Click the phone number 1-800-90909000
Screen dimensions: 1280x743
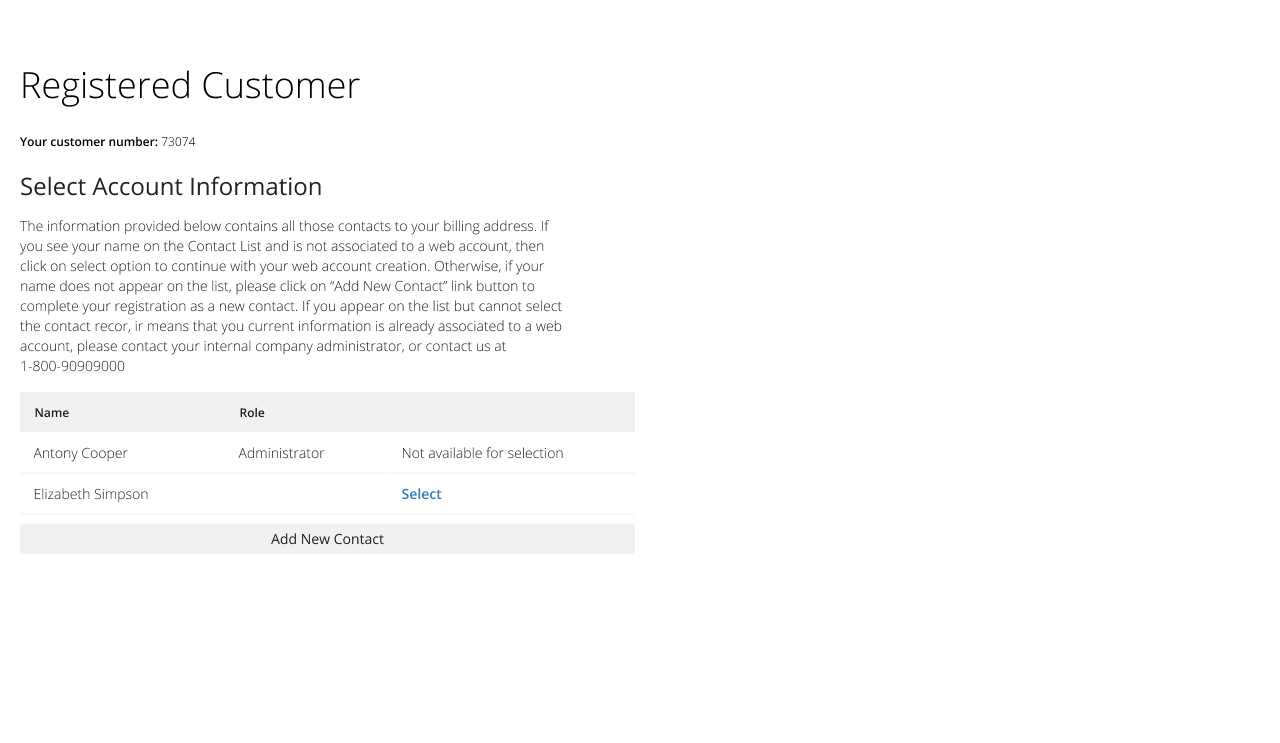[x=72, y=366]
